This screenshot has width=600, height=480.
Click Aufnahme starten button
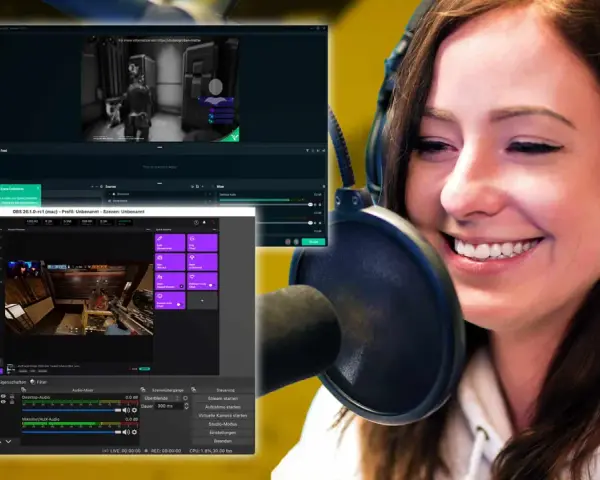click(223, 407)
